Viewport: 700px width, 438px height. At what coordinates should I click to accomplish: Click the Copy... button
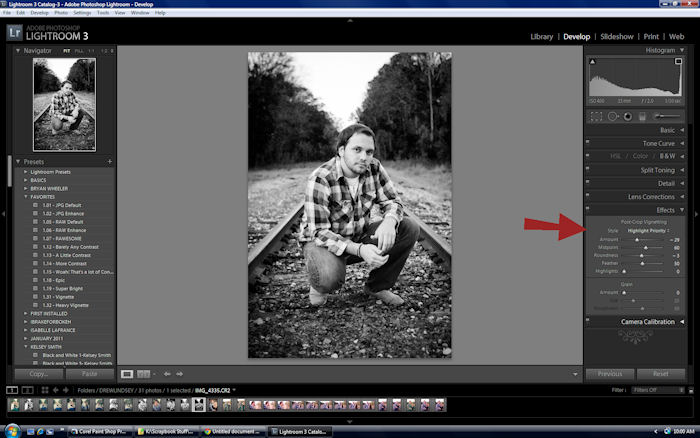[x=39, y=374]
